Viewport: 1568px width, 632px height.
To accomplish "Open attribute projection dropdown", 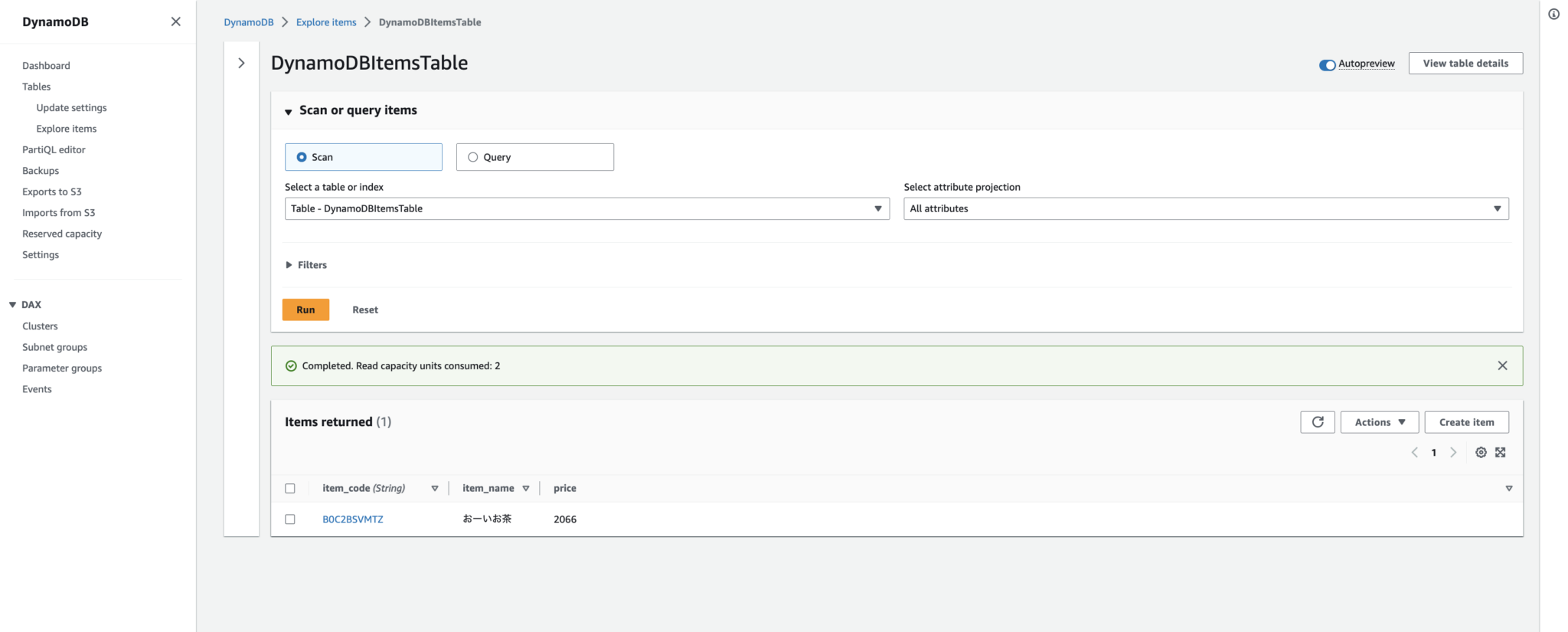I will pos(1205,208).
